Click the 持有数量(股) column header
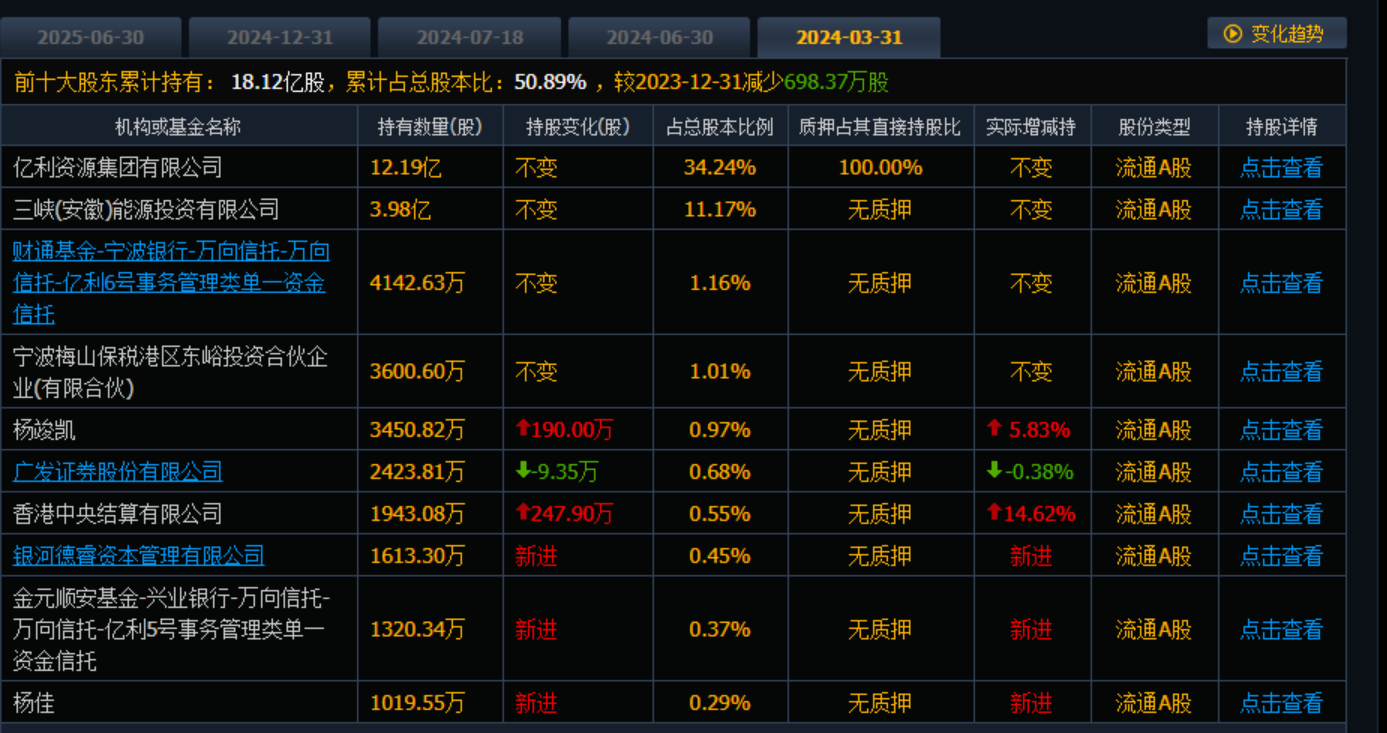1387x733 pixels. point(430,127)
